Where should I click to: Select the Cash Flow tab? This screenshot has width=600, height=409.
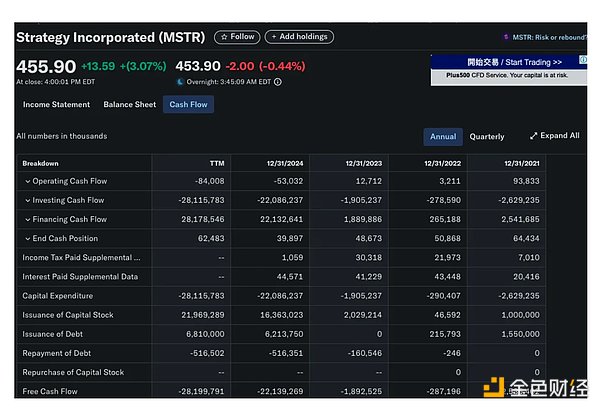click(189, 104)
